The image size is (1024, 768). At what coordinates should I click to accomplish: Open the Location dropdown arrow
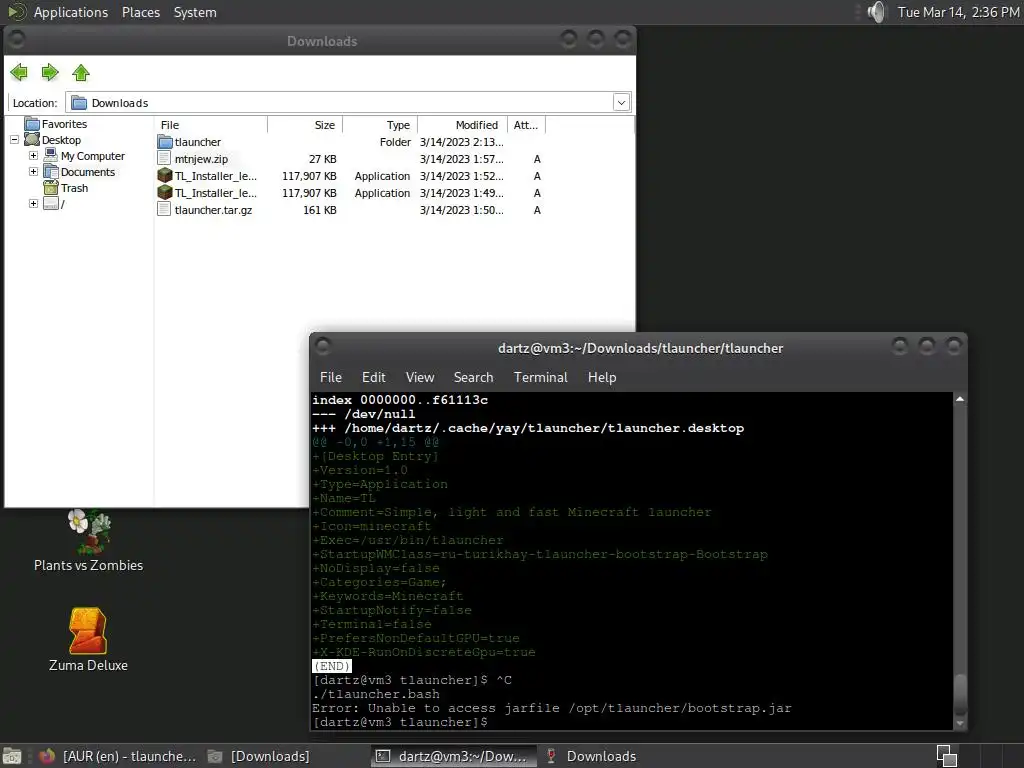pos(621,103)
